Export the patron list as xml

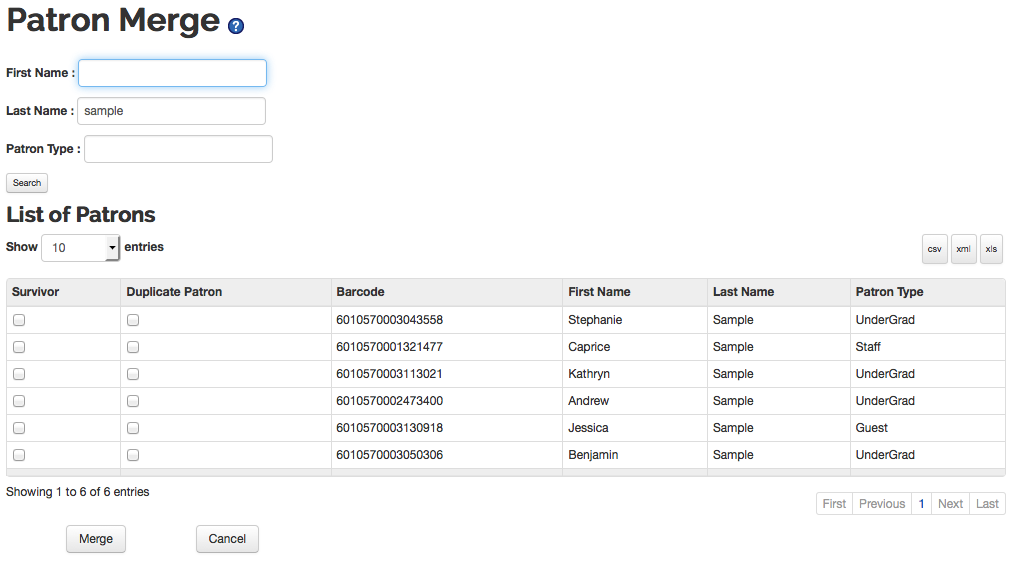point(964,249)
